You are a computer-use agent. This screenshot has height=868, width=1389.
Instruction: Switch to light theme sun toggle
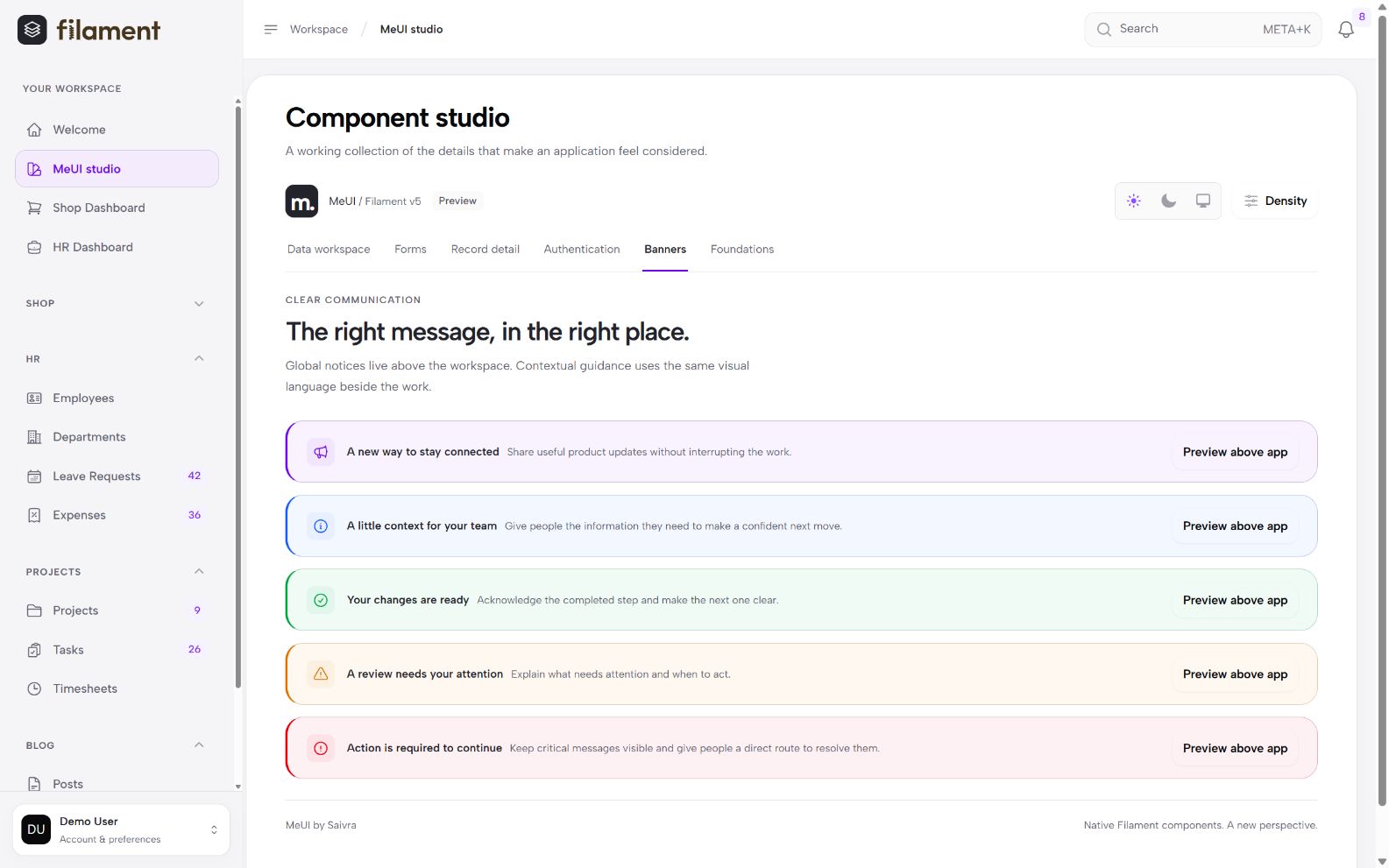(x=1134, y=201)
